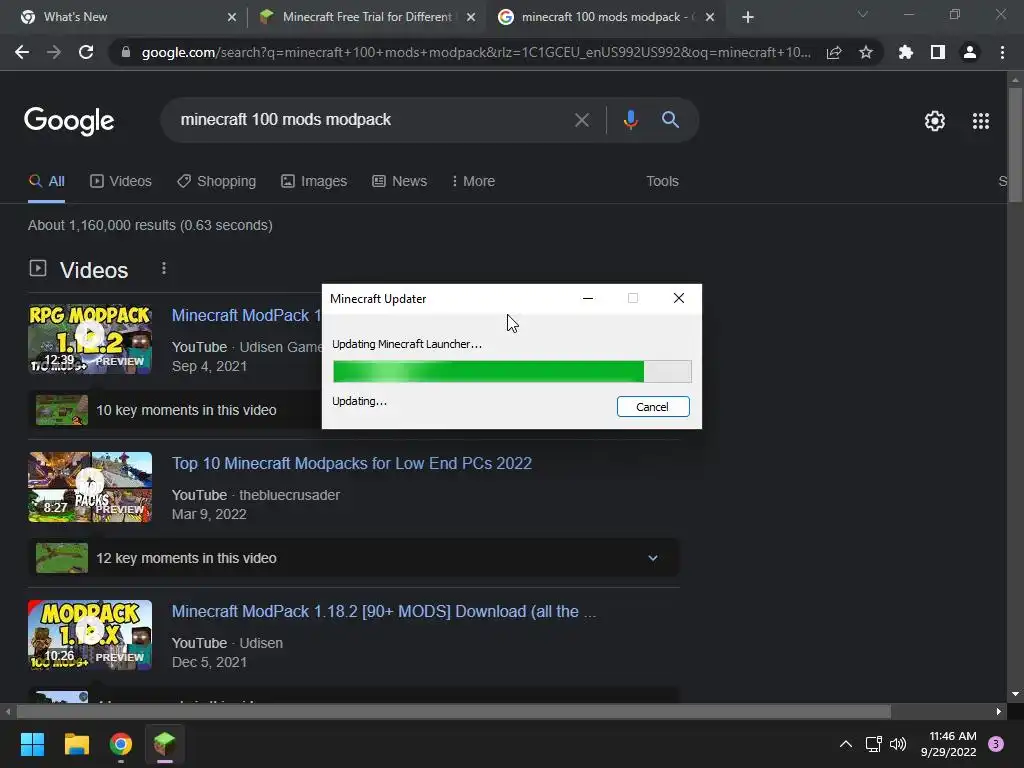Click the Chrome forward arrow
This screenshot has width=1024, height=768.
(54, 52)
